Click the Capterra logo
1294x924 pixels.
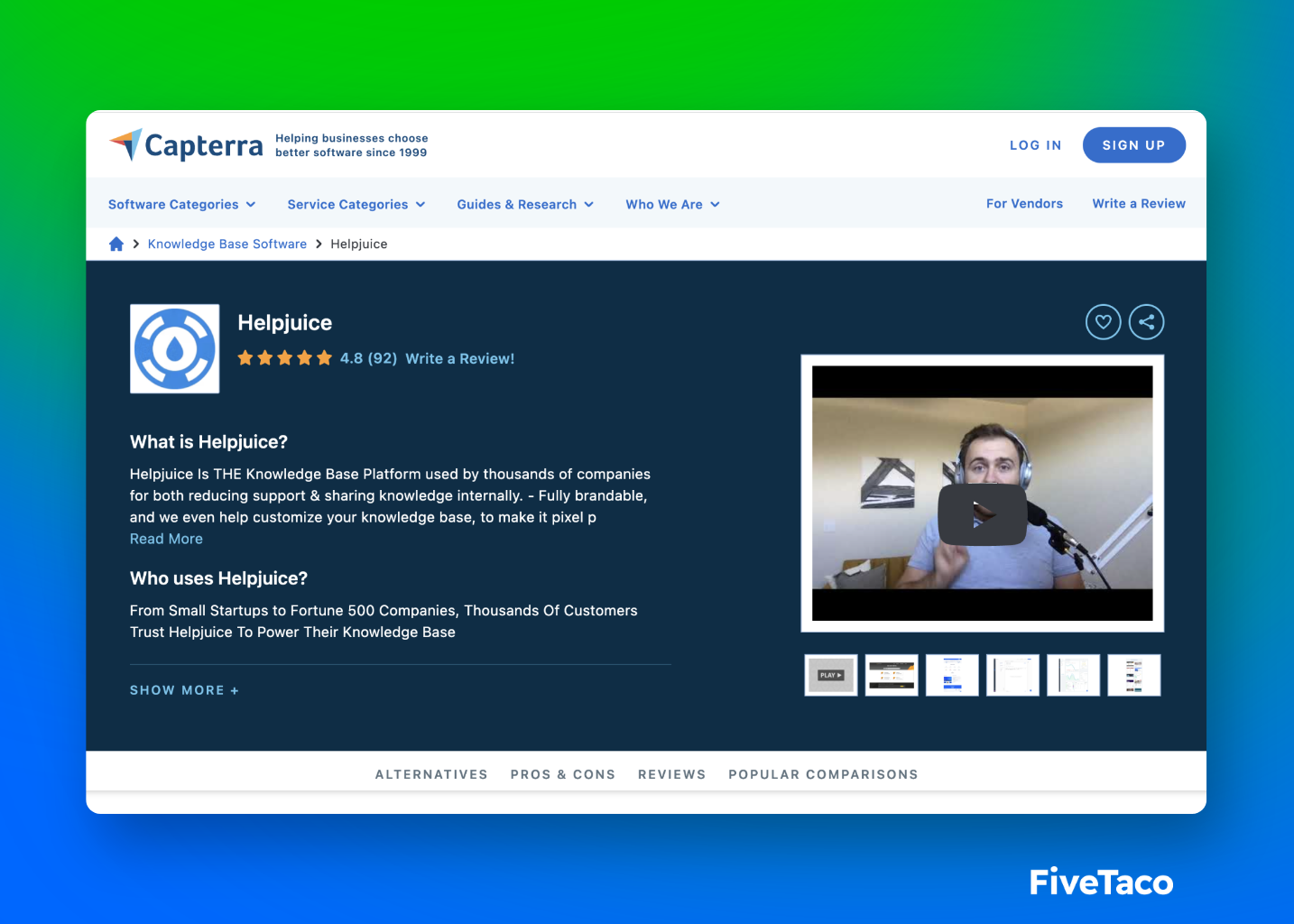(186, 144)
